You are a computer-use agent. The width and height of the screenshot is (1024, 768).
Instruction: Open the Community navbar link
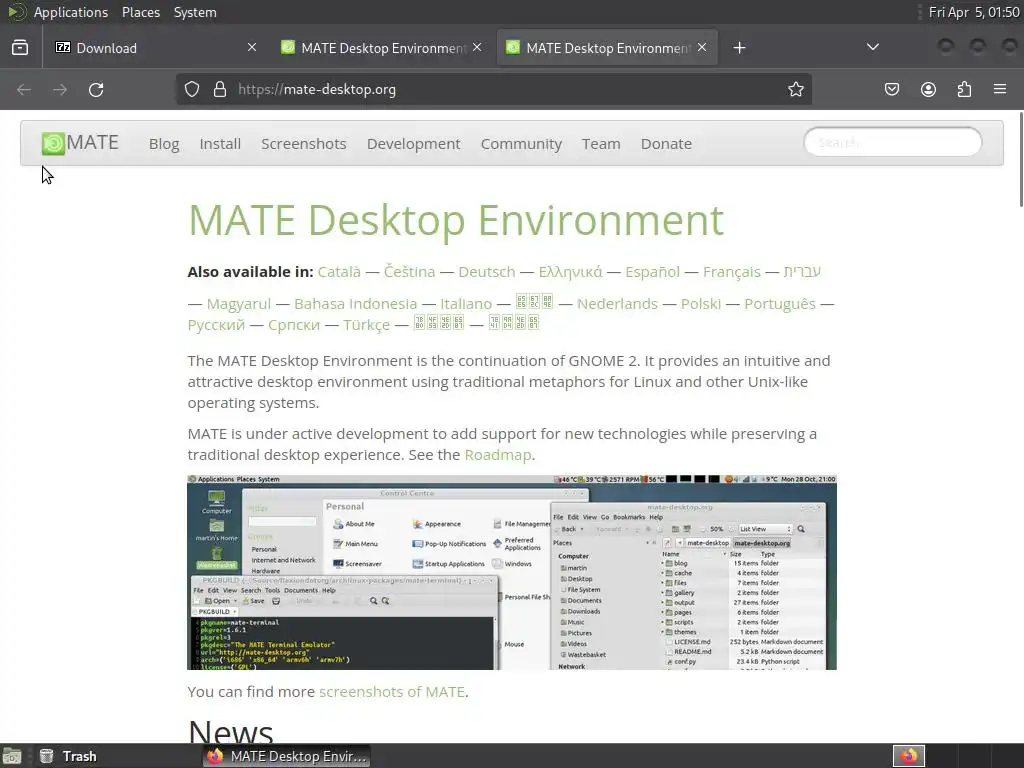tap(521, 144)
